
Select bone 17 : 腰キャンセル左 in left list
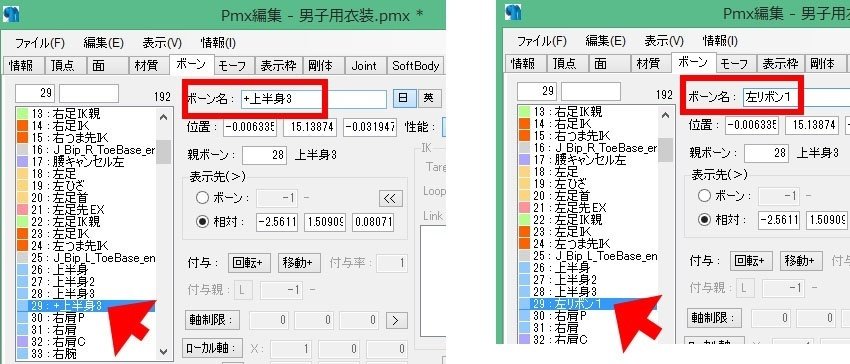86,162
